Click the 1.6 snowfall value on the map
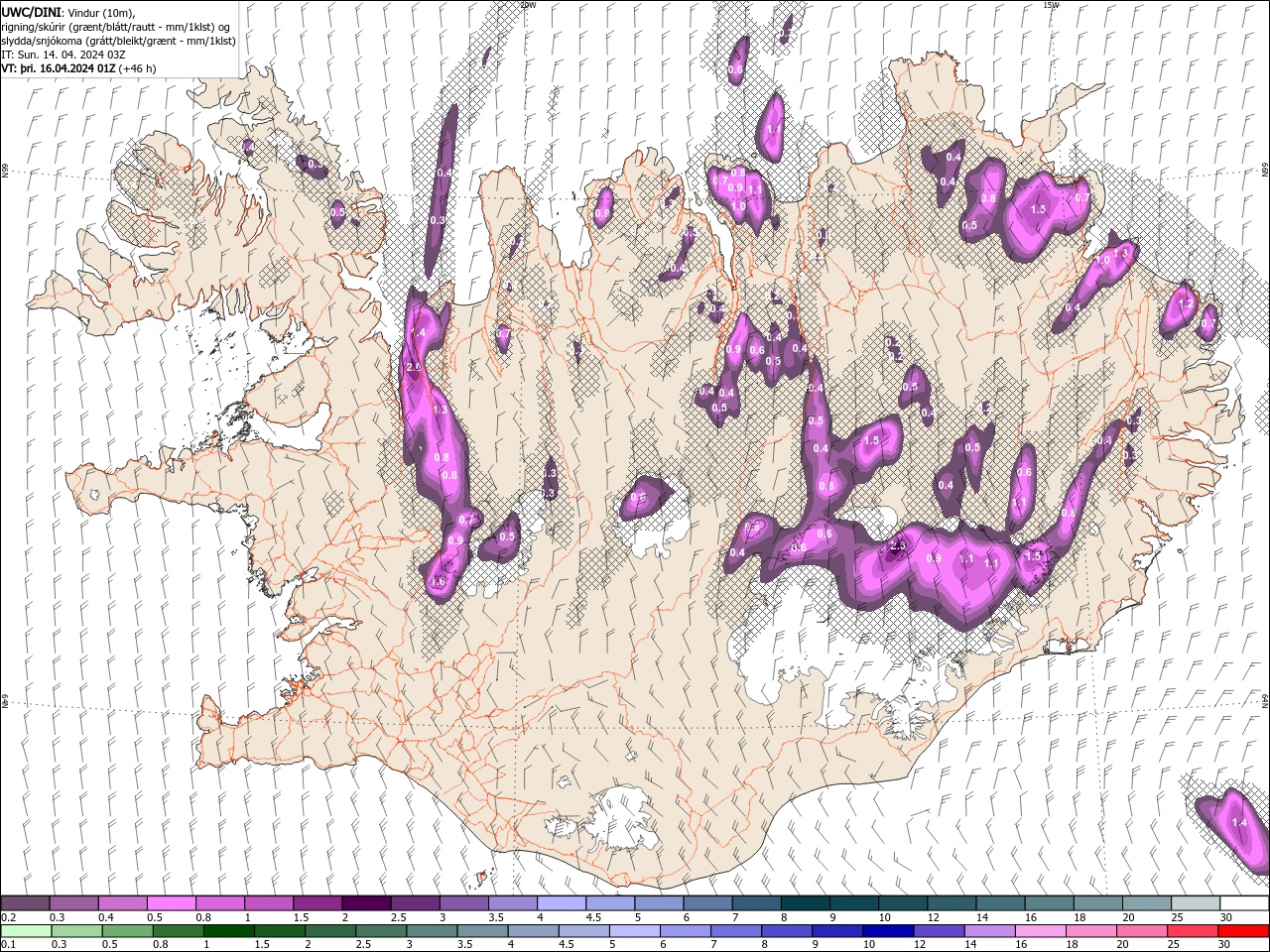The height and width of the screenshot is (952, 1270). pos(438,581)
